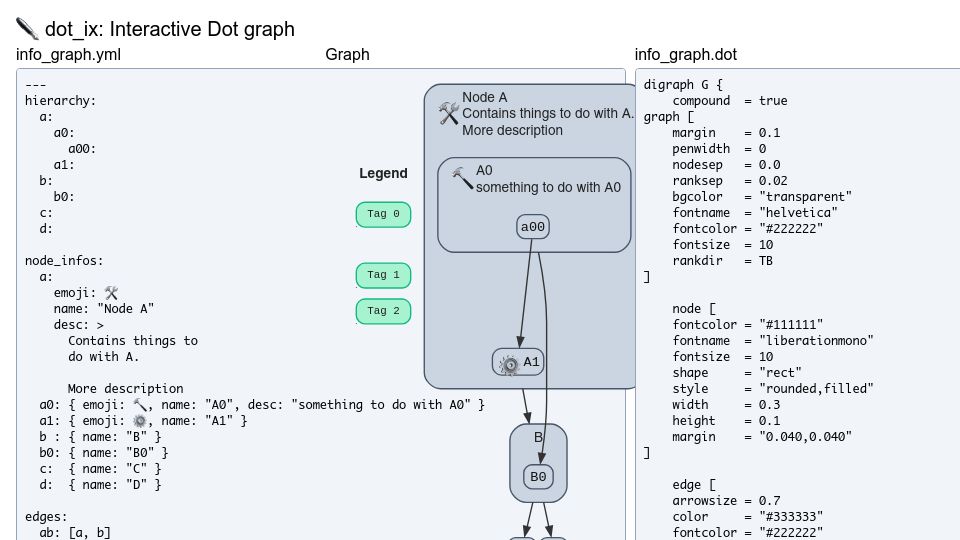Select the Tag 0 legend button

(383, 214)
